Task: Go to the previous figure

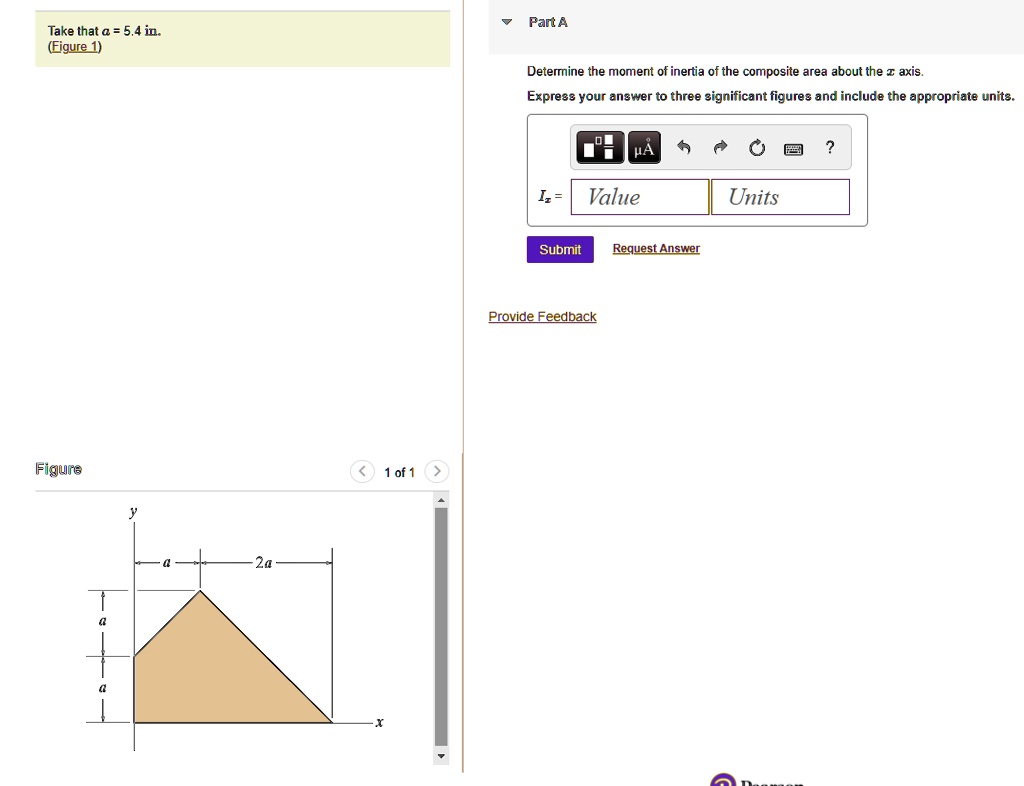Action: [x=362, y=471]
